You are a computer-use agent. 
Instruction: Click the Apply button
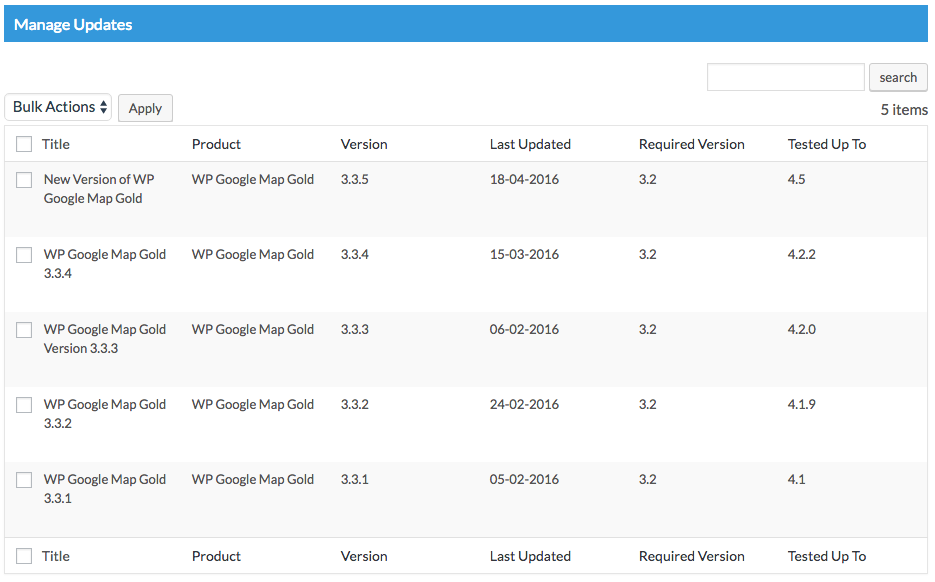click(145, 108)
